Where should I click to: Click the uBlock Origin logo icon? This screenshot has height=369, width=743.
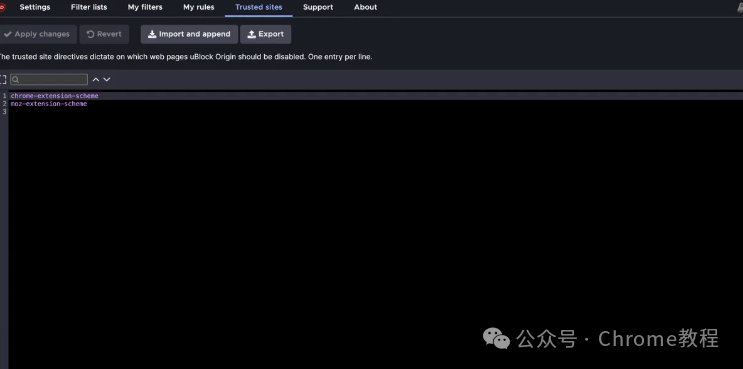coord(2,7)
